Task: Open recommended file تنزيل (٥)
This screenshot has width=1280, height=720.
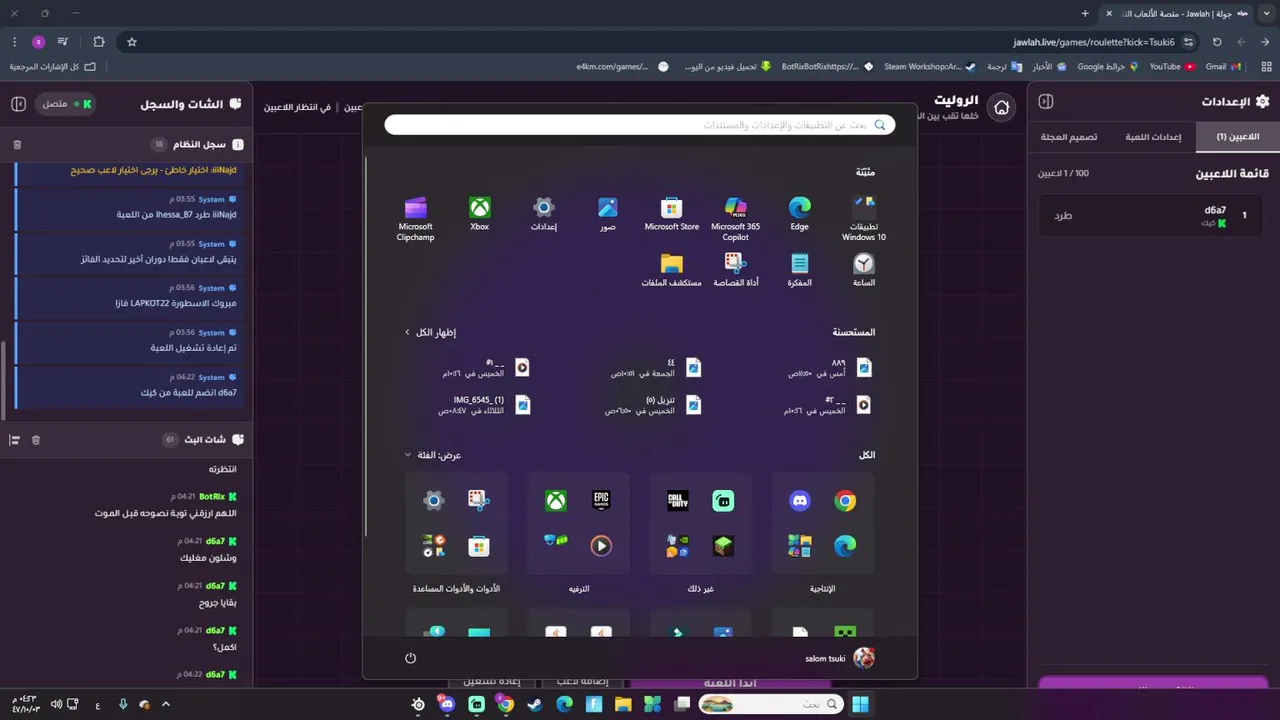Action: pos(653,405)
